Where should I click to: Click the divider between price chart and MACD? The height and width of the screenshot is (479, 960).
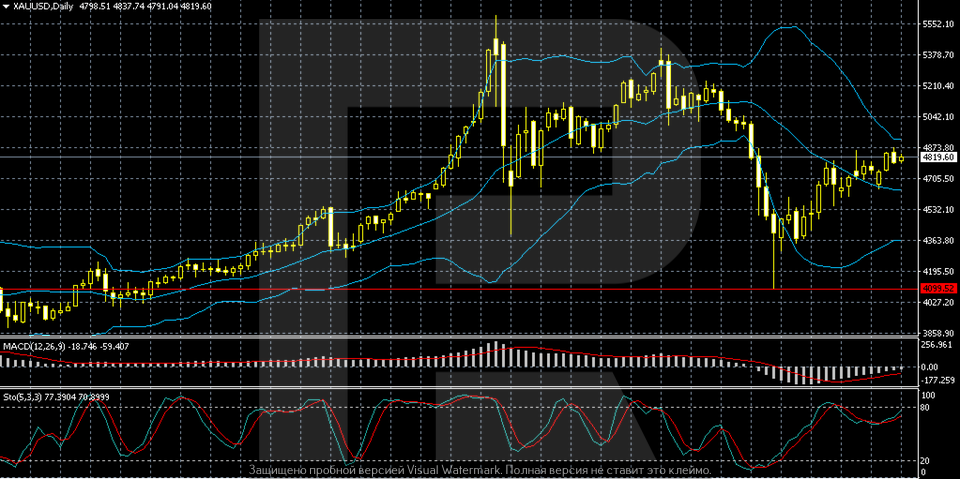coord(460,338)
